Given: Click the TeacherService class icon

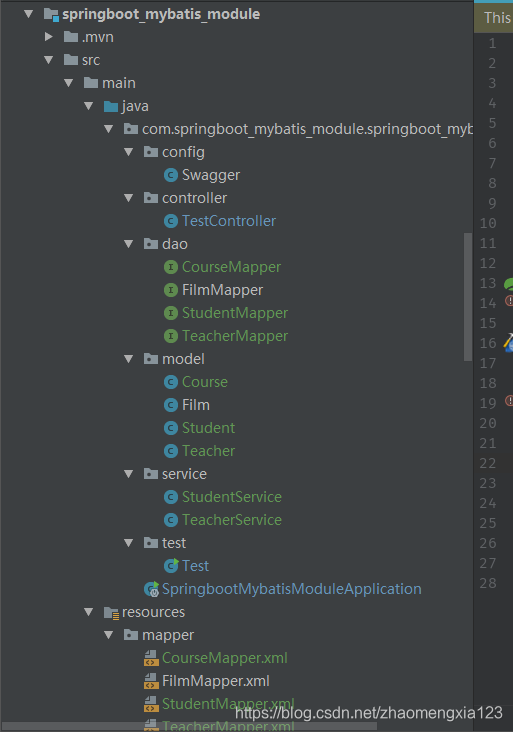Looking at the screenshot, I should pyautogui.click(x=171, y=520).
